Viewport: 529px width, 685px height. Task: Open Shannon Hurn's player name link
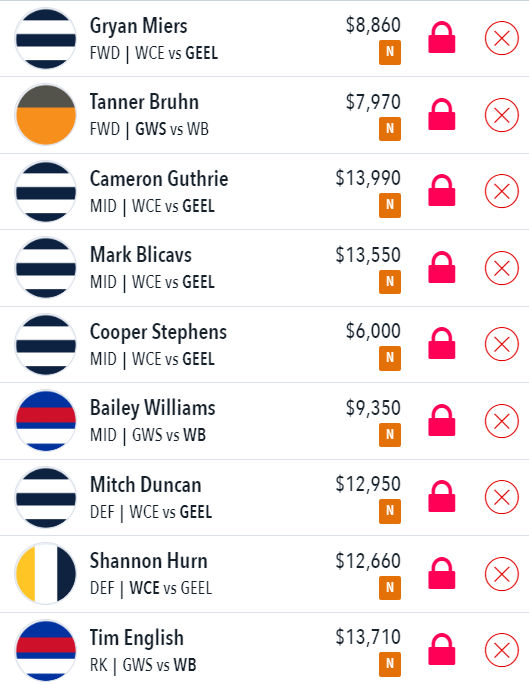(149, 561)
